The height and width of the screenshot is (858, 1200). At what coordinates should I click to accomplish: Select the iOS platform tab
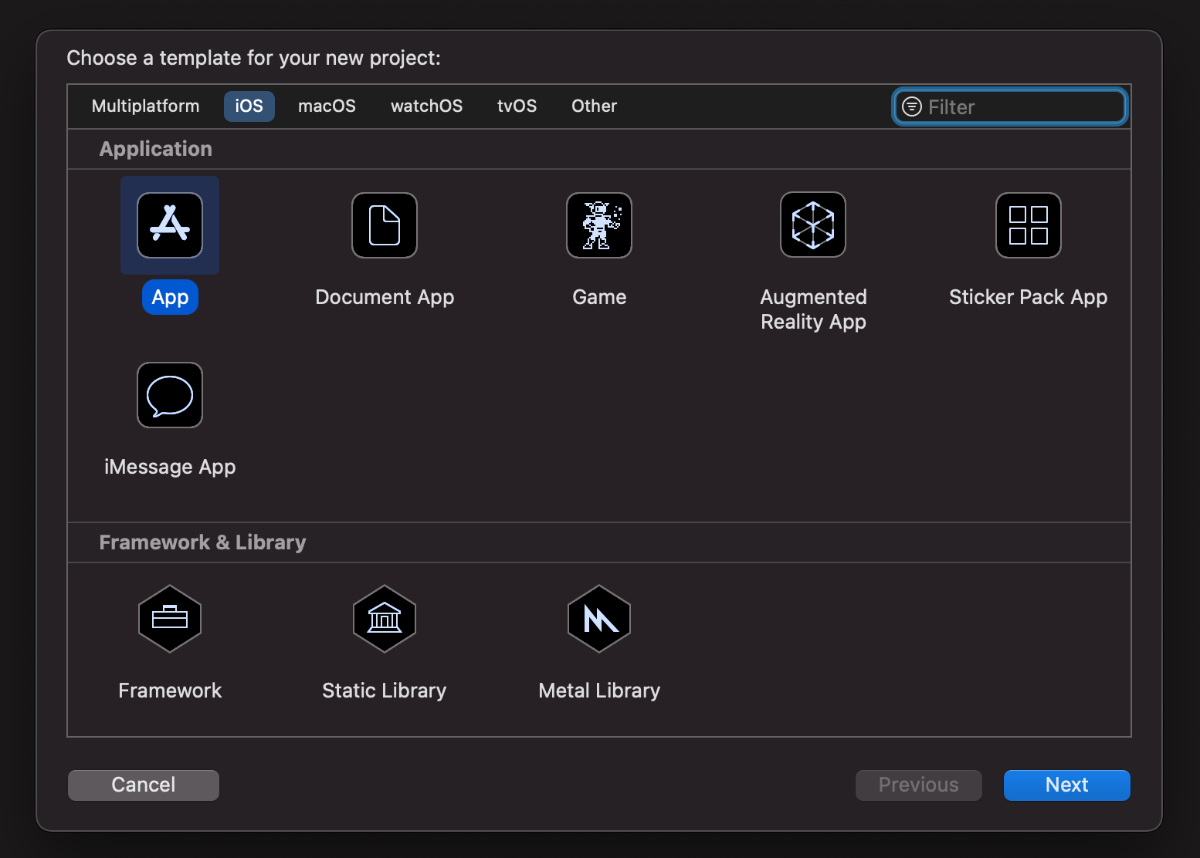coord(249,106)
